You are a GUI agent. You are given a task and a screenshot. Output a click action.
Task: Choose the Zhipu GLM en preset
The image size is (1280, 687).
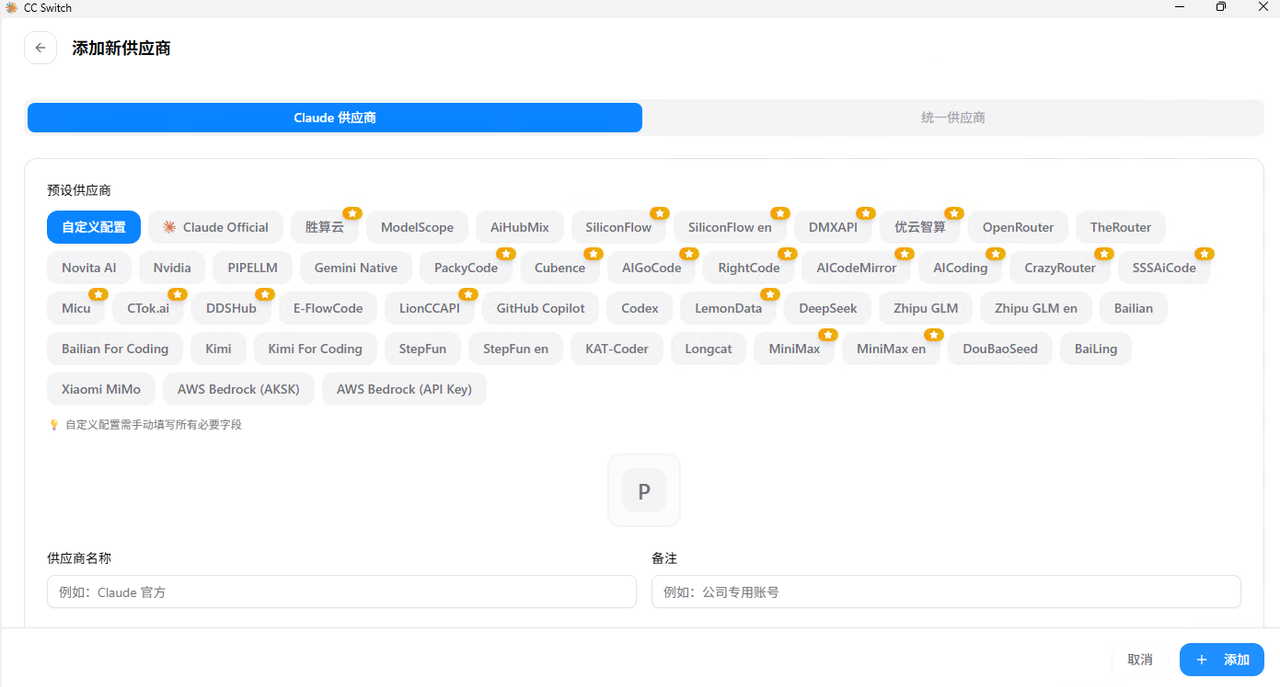[x=1036, y=308]
